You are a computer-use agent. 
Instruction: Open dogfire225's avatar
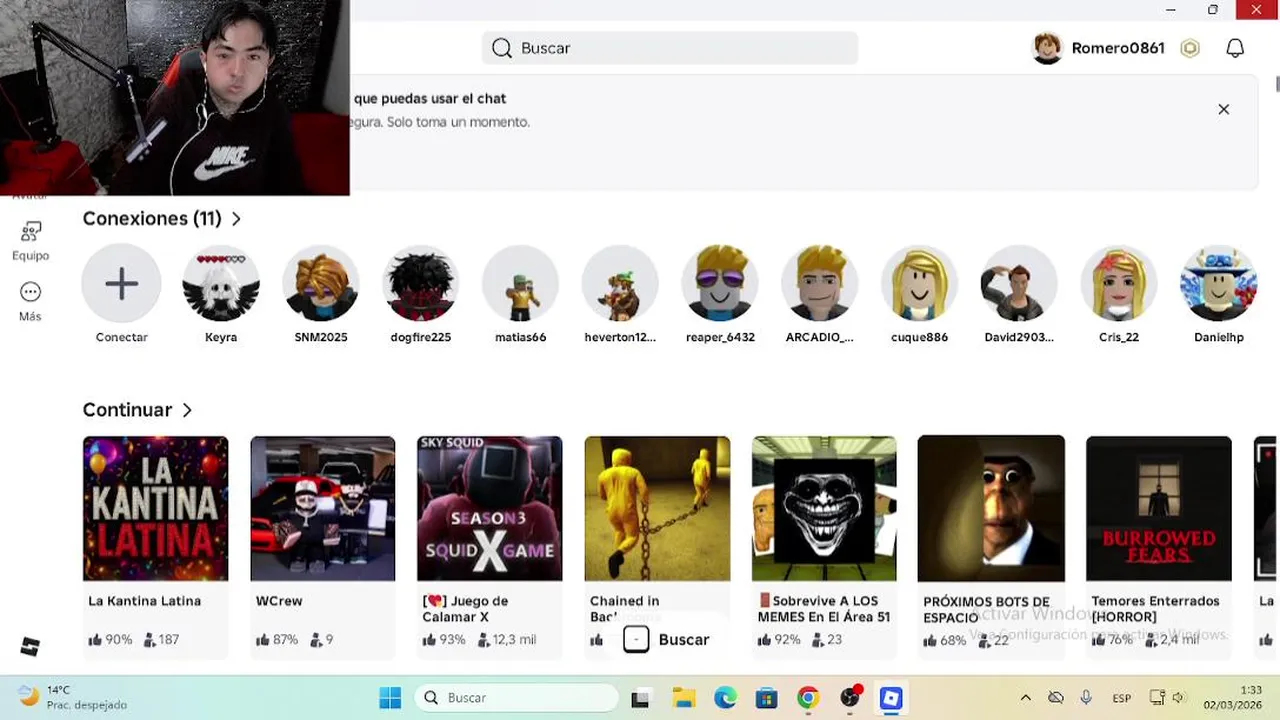(420, 284)
